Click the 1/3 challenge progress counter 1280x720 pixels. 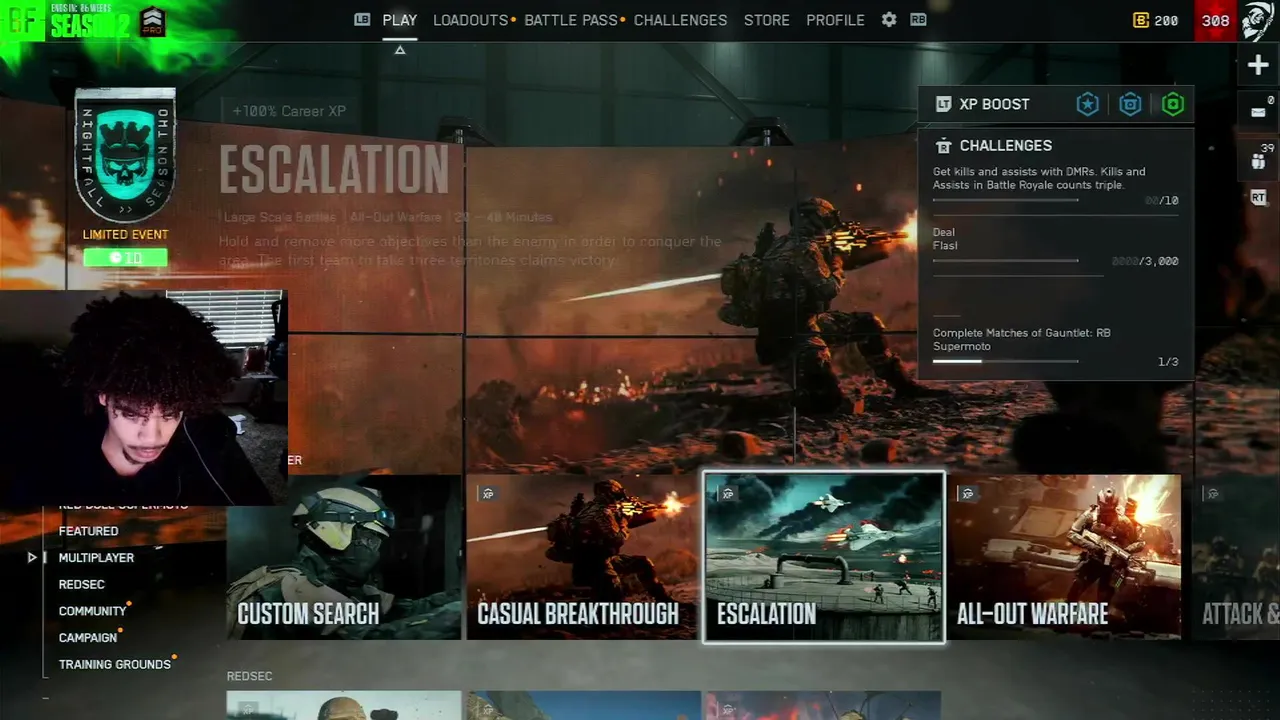pyautogui.click(x=1168, y=362)
